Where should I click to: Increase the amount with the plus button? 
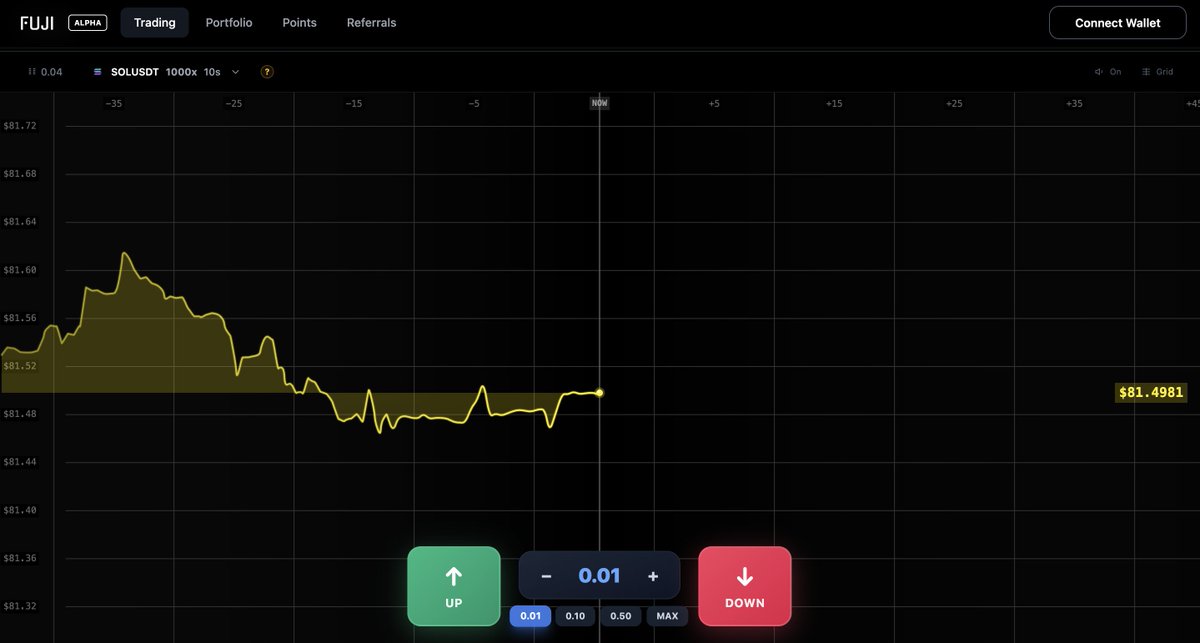point(653,576)
